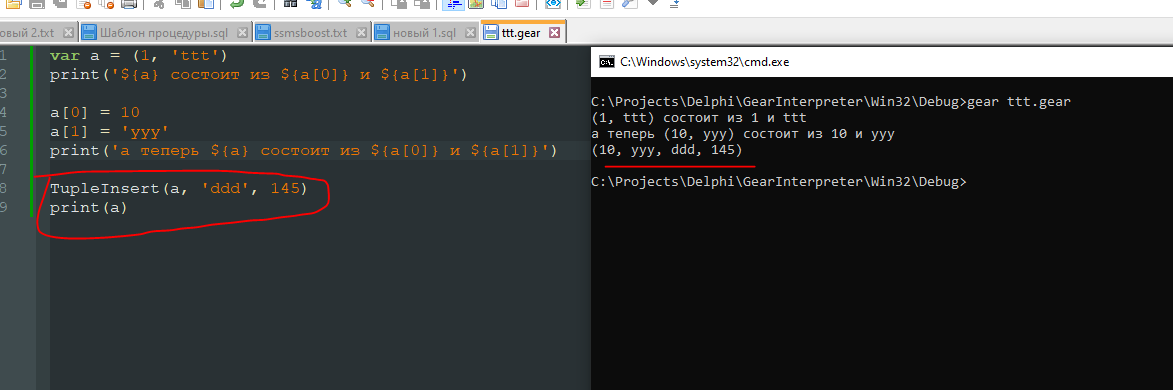Place cursor on the TupleInsert code line

(x=179, y=189)
